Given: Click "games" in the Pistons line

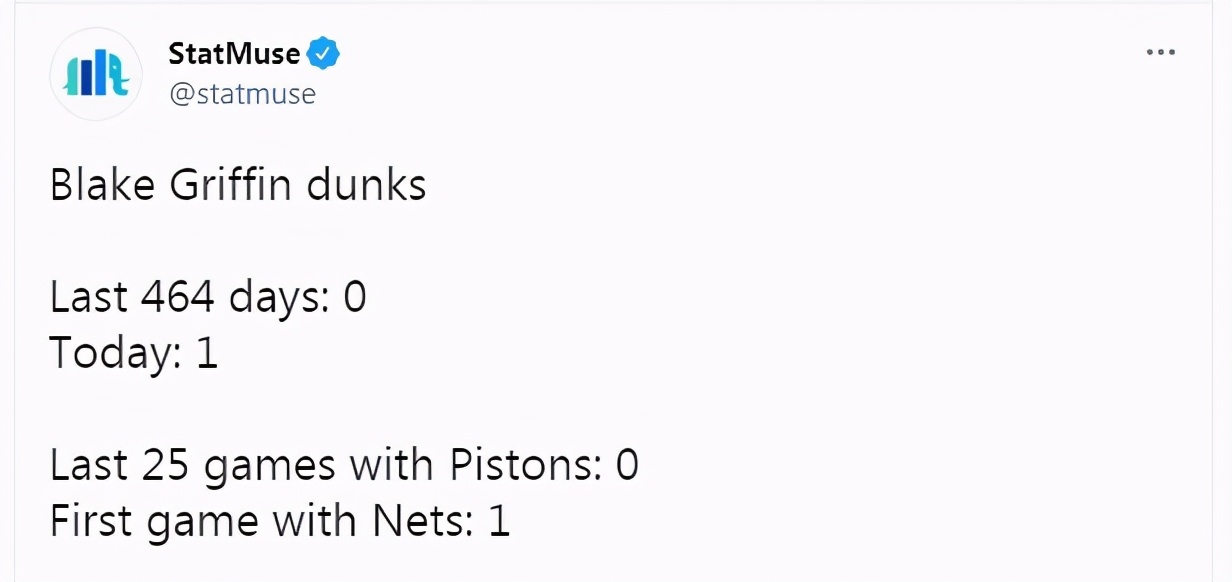Looking at the screenshot, I should pyautogui.click(x=268, y=468).
